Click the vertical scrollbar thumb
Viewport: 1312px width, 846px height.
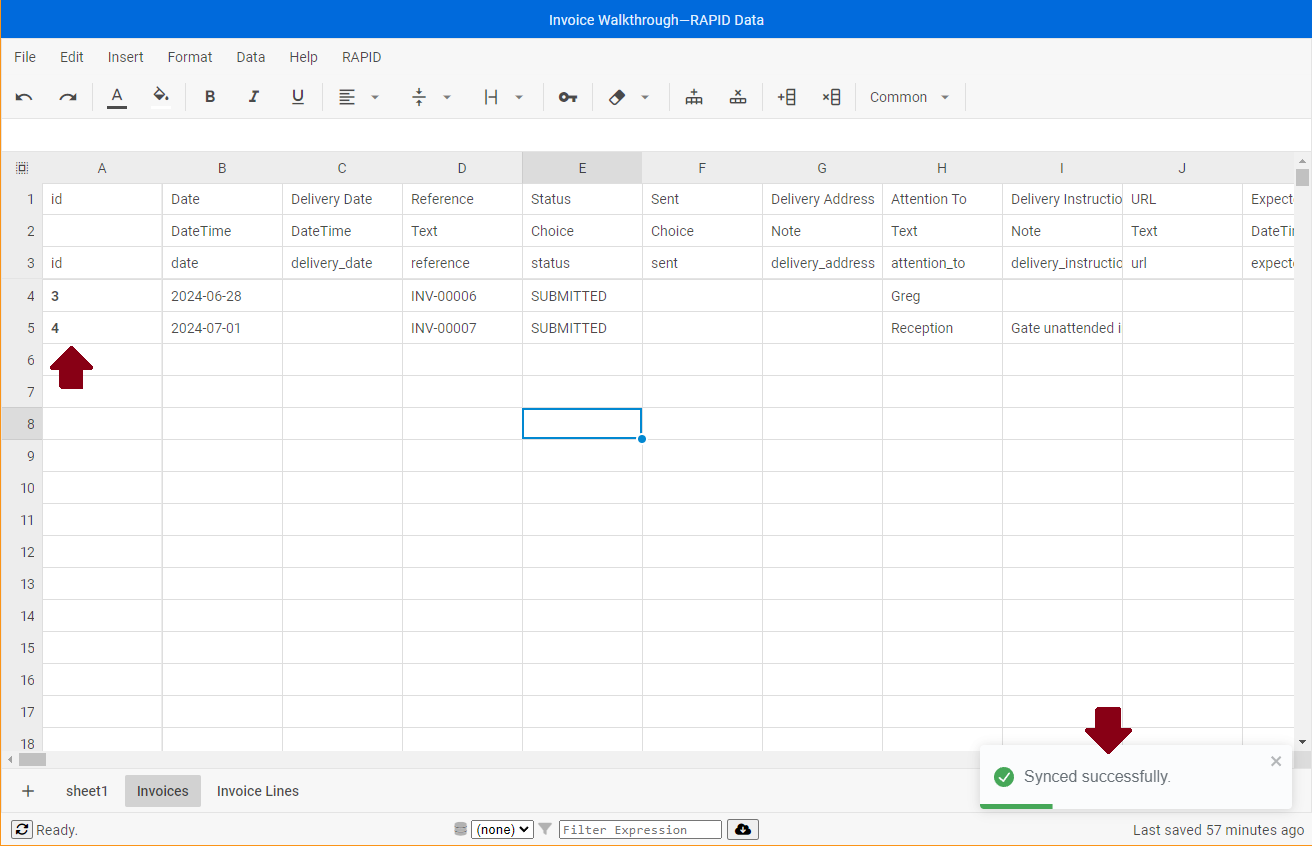[1302, 178]
